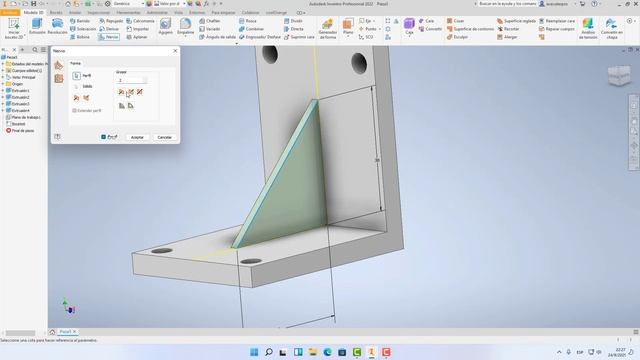Expand Cuerpos sólidos node

tap(3, 71)
